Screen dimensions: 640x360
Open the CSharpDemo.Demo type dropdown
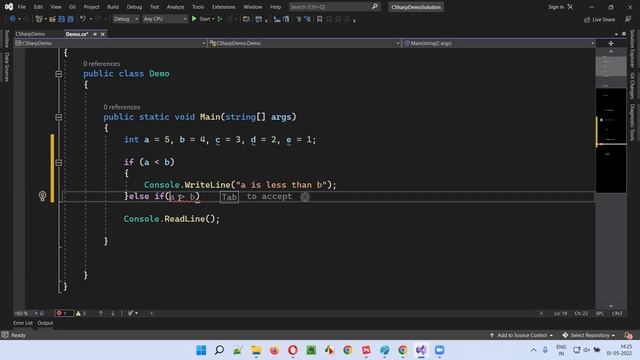pyautogui.click(x=304, y=43)
